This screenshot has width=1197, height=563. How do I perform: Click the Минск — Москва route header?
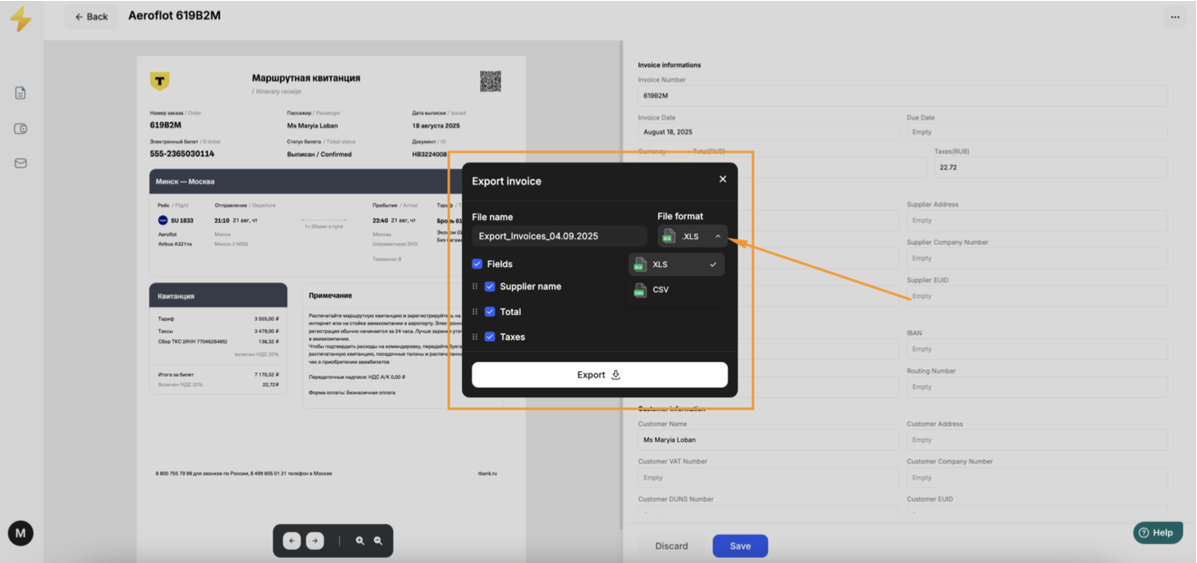click(185, 182)
